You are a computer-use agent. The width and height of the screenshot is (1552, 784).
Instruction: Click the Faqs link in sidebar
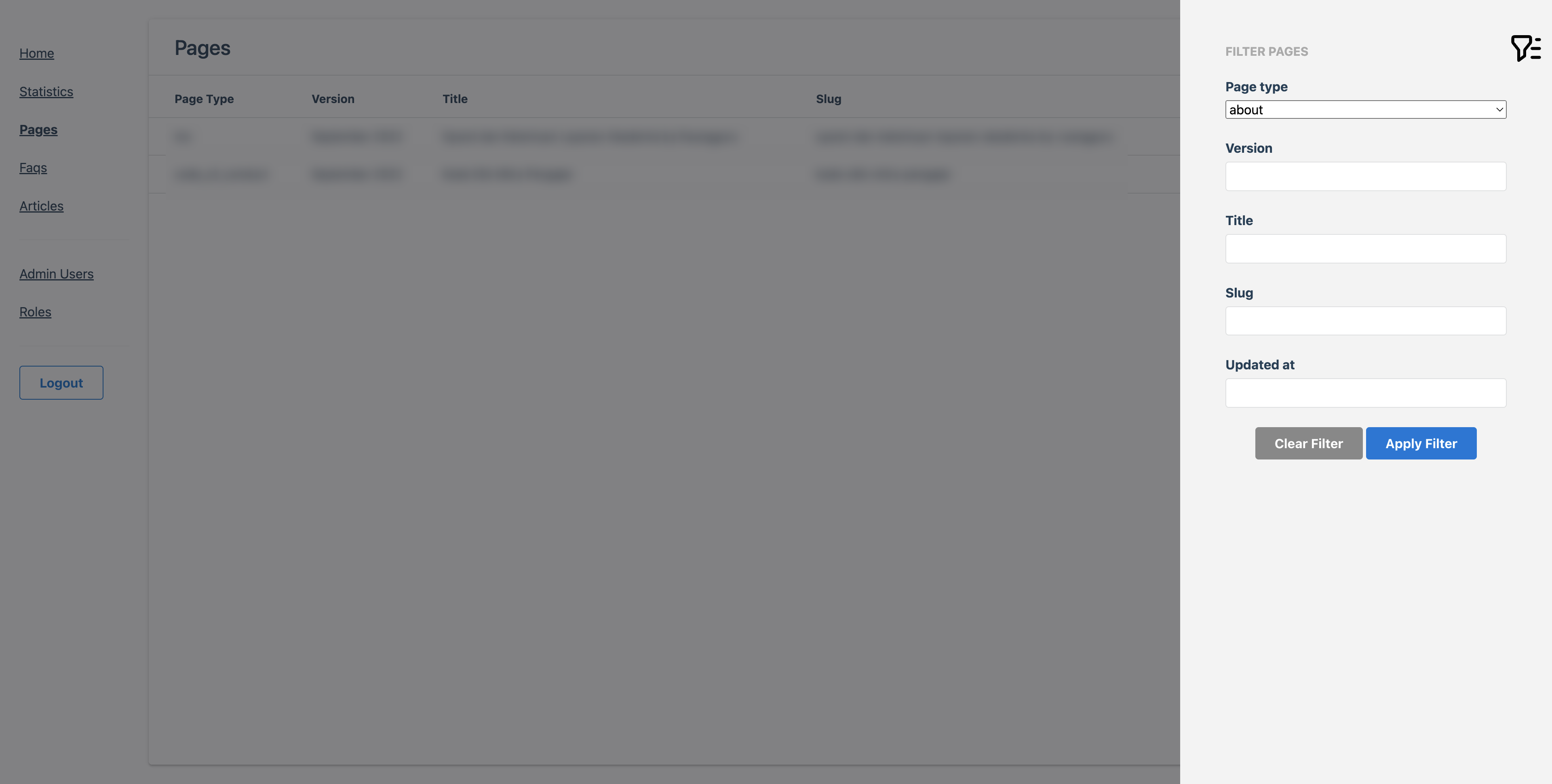pyautogui.click(x=33, y=167)
